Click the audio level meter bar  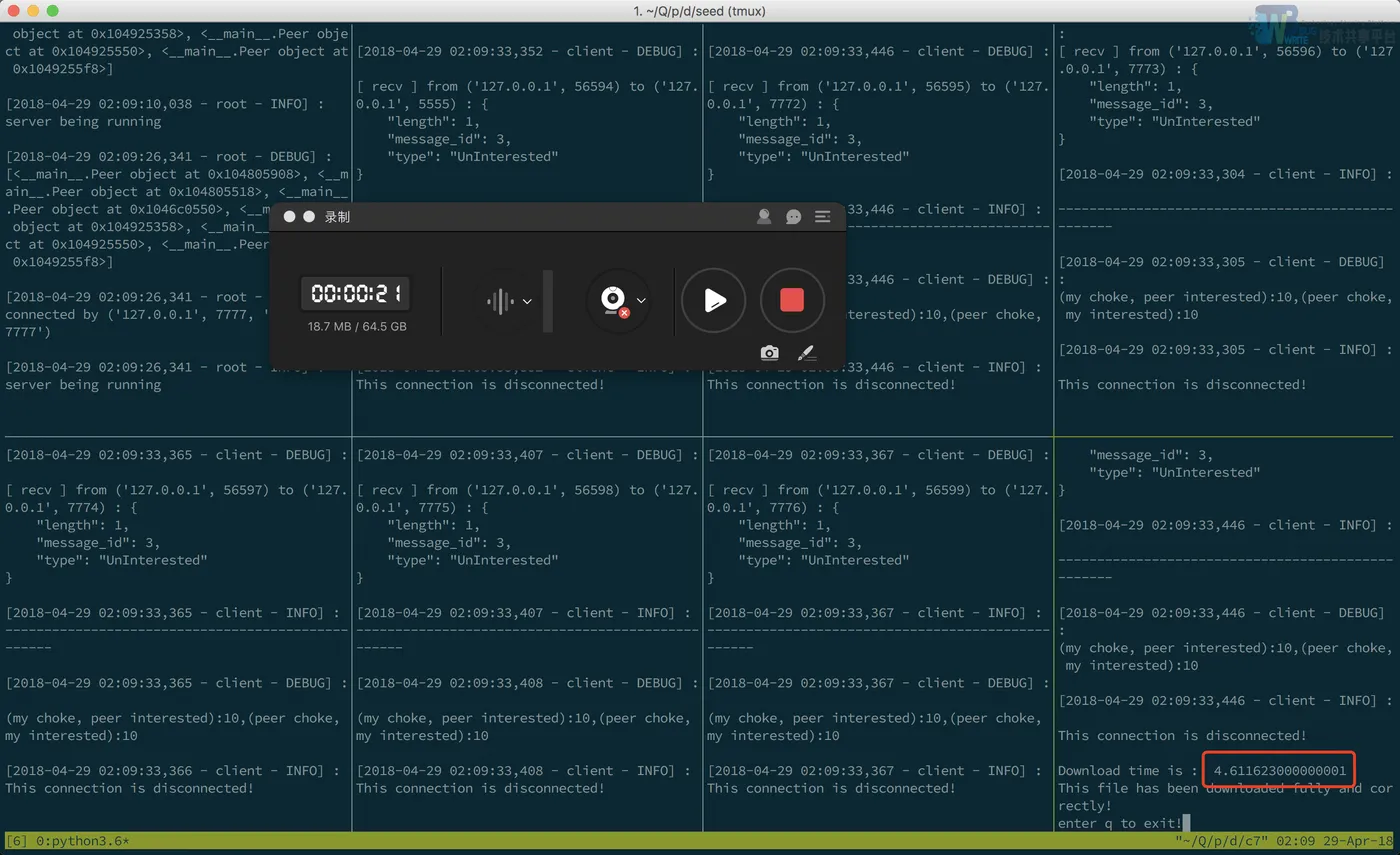[547, 301]
